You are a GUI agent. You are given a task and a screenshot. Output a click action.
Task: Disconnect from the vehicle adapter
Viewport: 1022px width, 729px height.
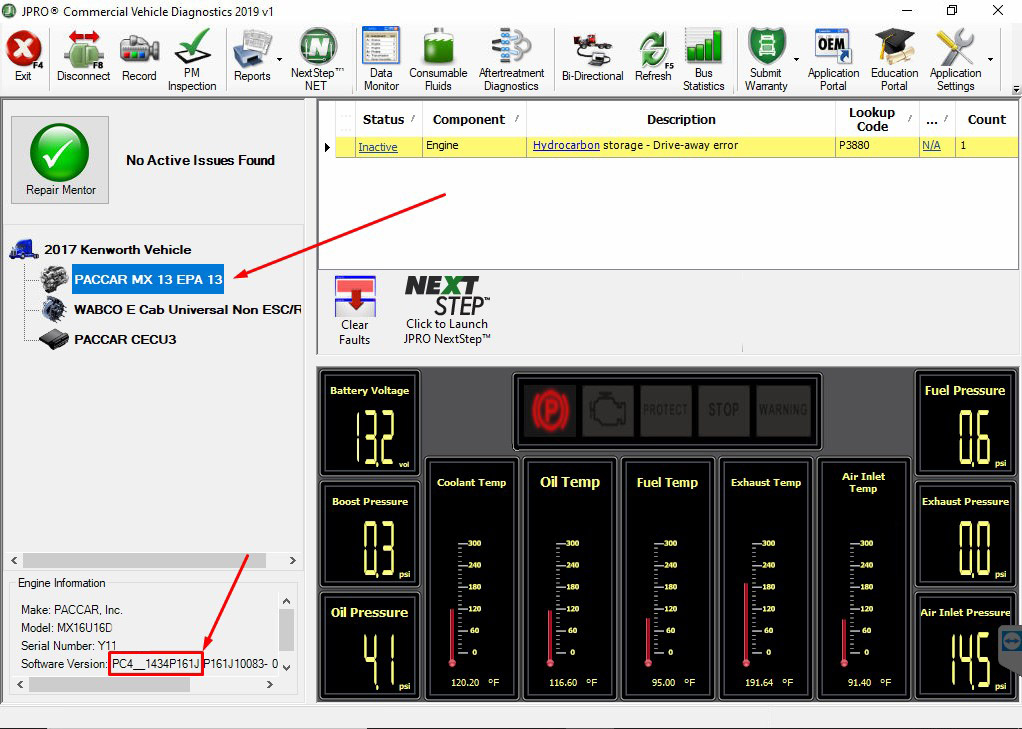pyautogui.click(x=83, y=57)
